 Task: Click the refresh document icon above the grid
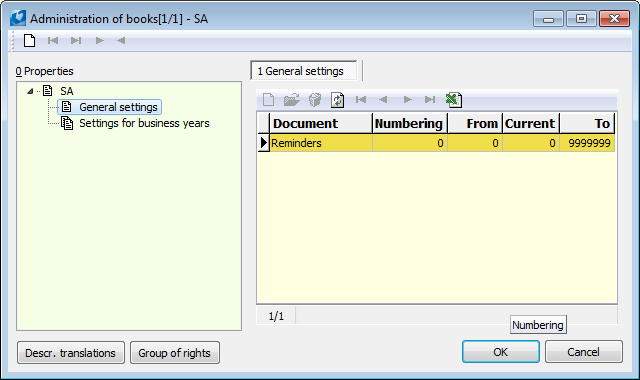(x=338, y=100)
